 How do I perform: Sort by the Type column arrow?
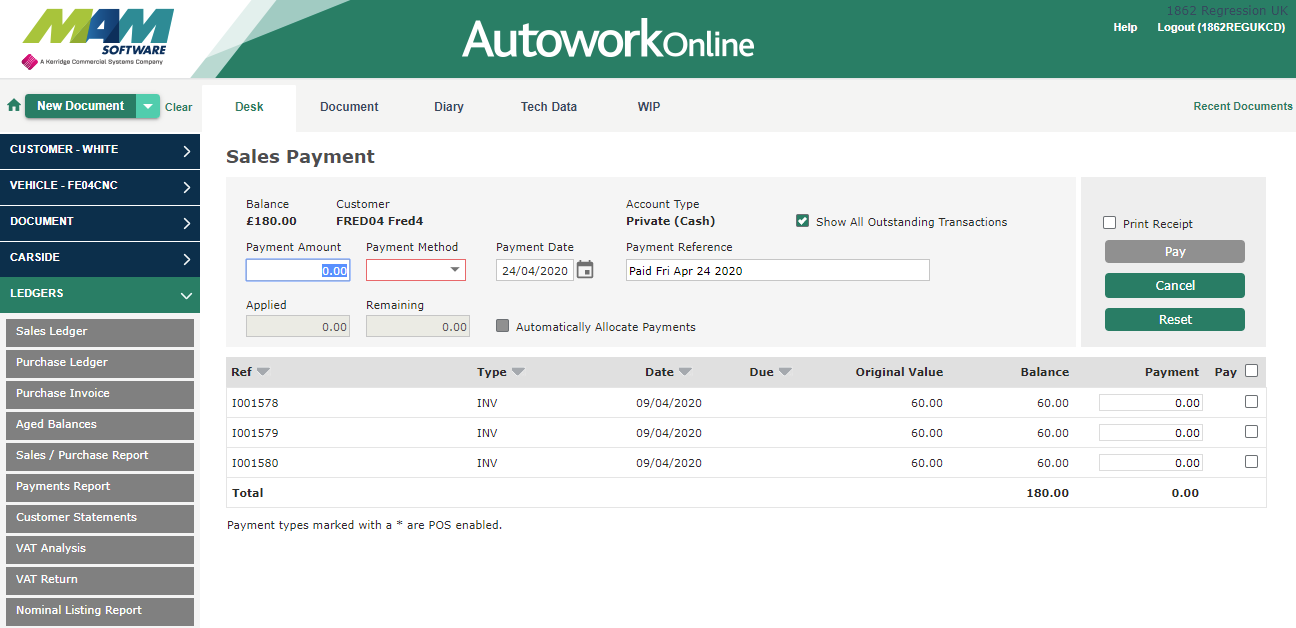click(x=518, y=372)
